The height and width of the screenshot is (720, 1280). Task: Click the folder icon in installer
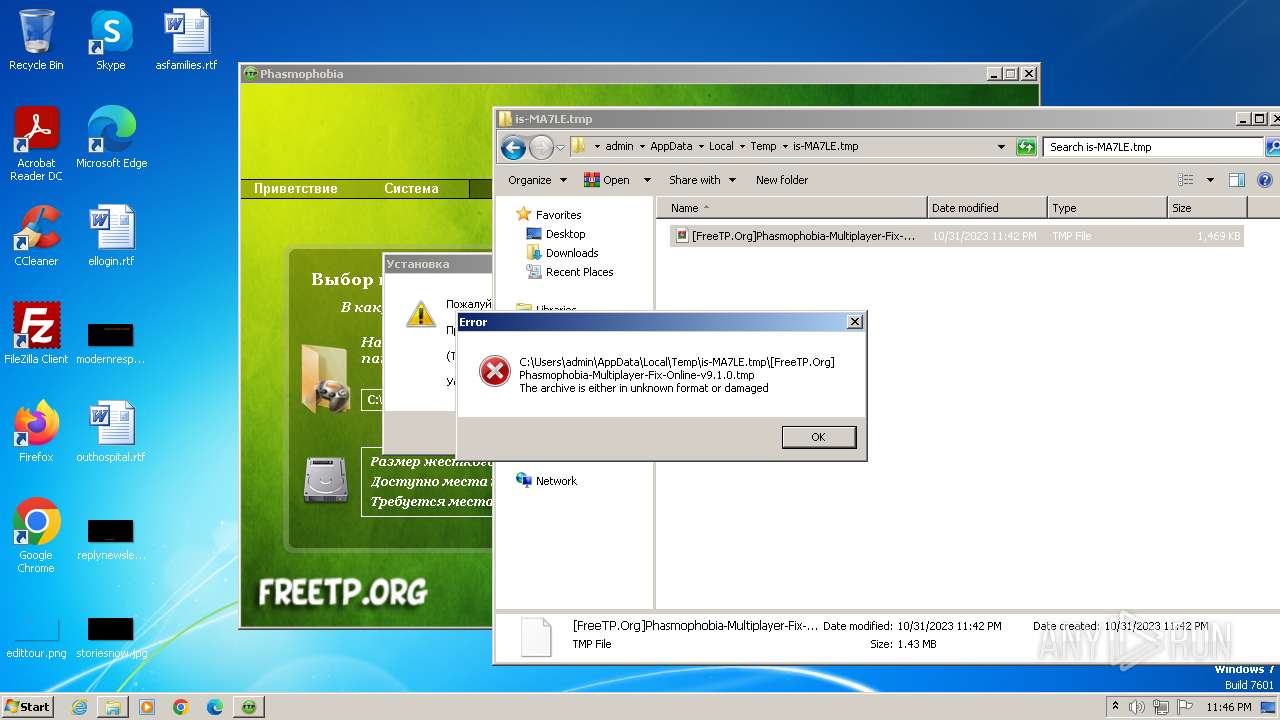(326, 380)
